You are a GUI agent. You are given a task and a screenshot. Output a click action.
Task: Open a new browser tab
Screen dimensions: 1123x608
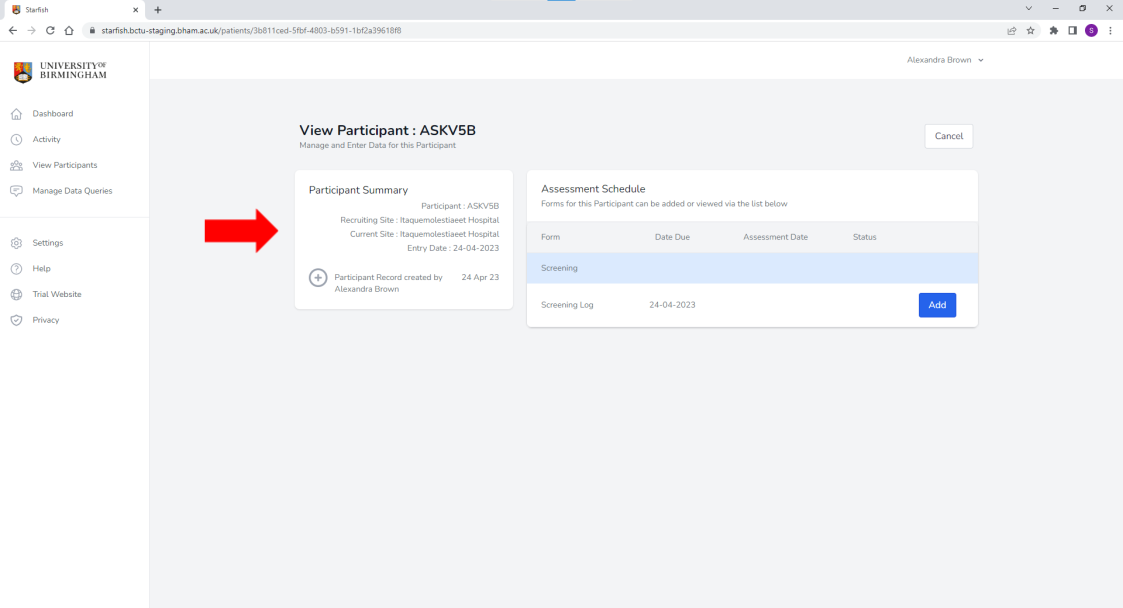[158, 10]
